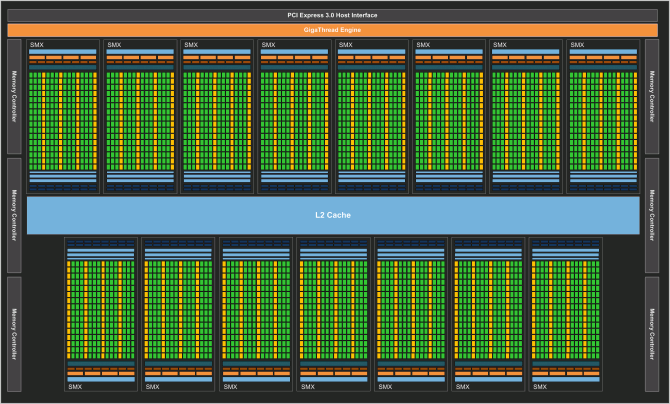
Task: Click the PCI Express 3.0 Host Interface bar
Action: tap(334, 17)
